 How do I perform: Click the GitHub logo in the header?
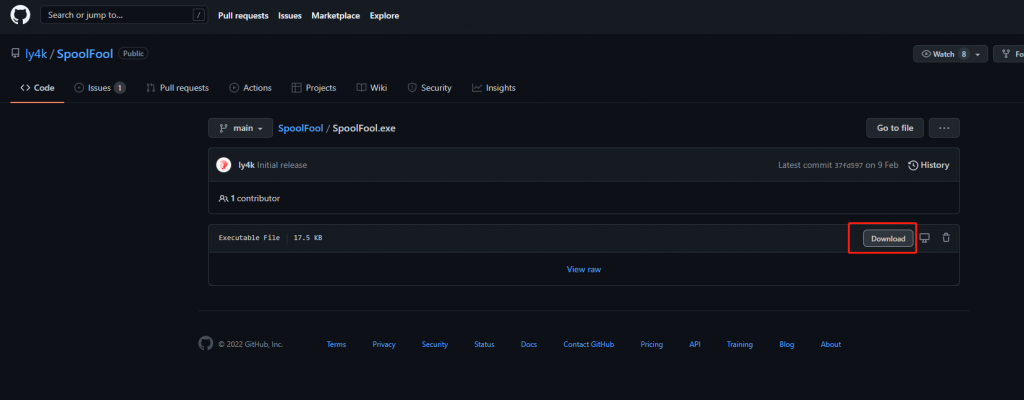[x=20, y=15]
